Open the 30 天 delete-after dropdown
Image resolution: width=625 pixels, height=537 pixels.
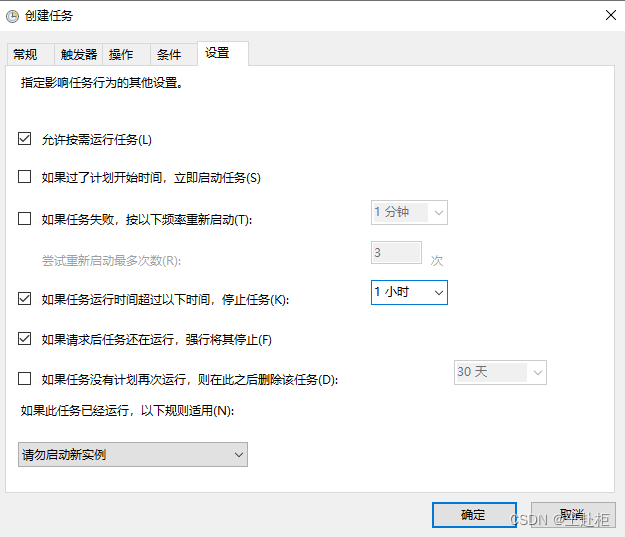(500, 372)
